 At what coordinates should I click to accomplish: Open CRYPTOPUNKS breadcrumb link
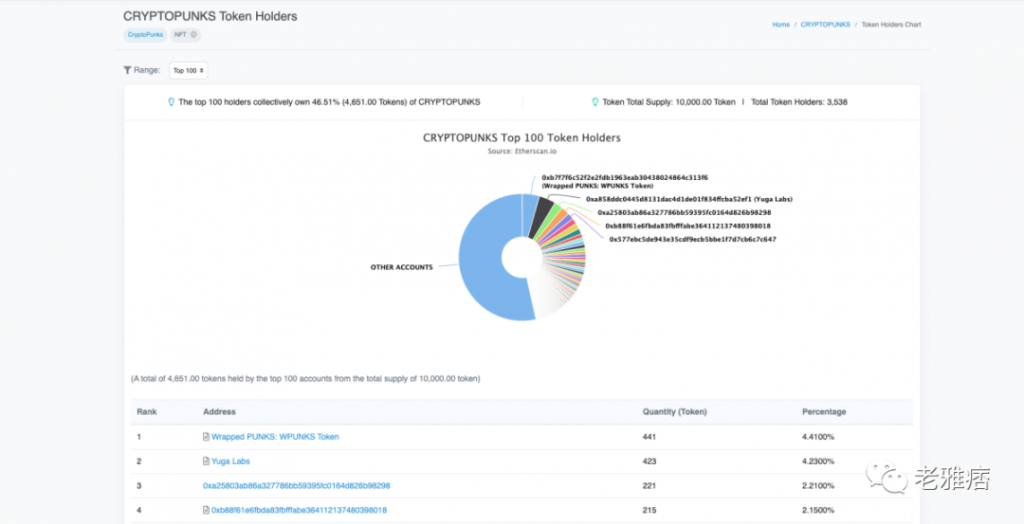click(825, 25)
